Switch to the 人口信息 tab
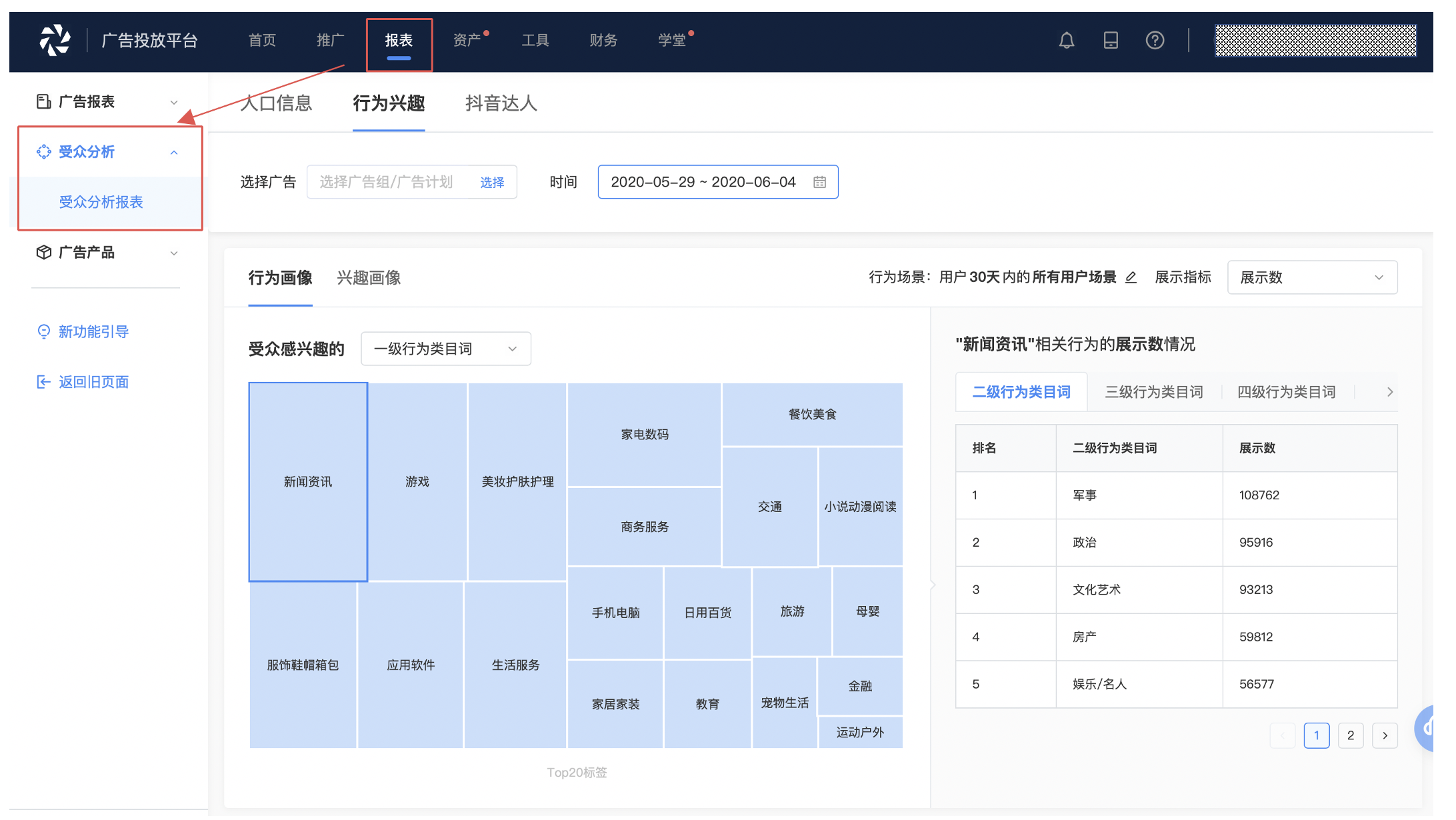This screenshot has width=1456, height=820. (x=276, y=103)
